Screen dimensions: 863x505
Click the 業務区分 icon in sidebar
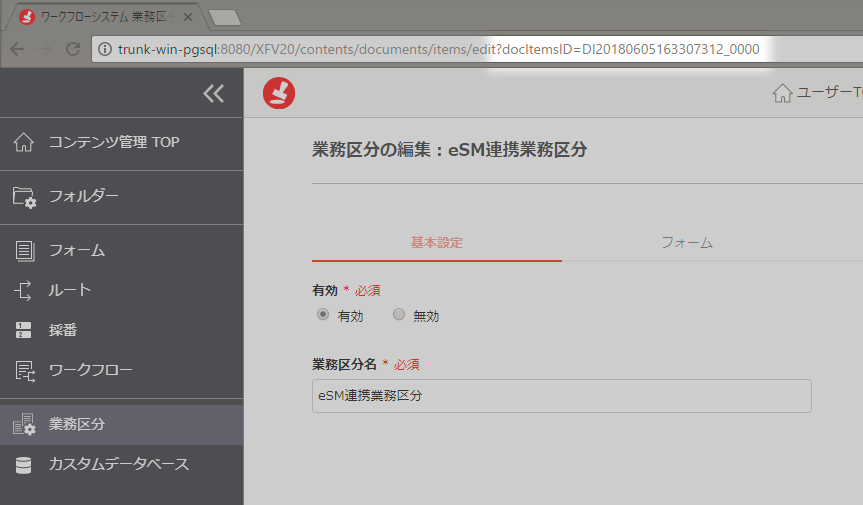point(24,424)
